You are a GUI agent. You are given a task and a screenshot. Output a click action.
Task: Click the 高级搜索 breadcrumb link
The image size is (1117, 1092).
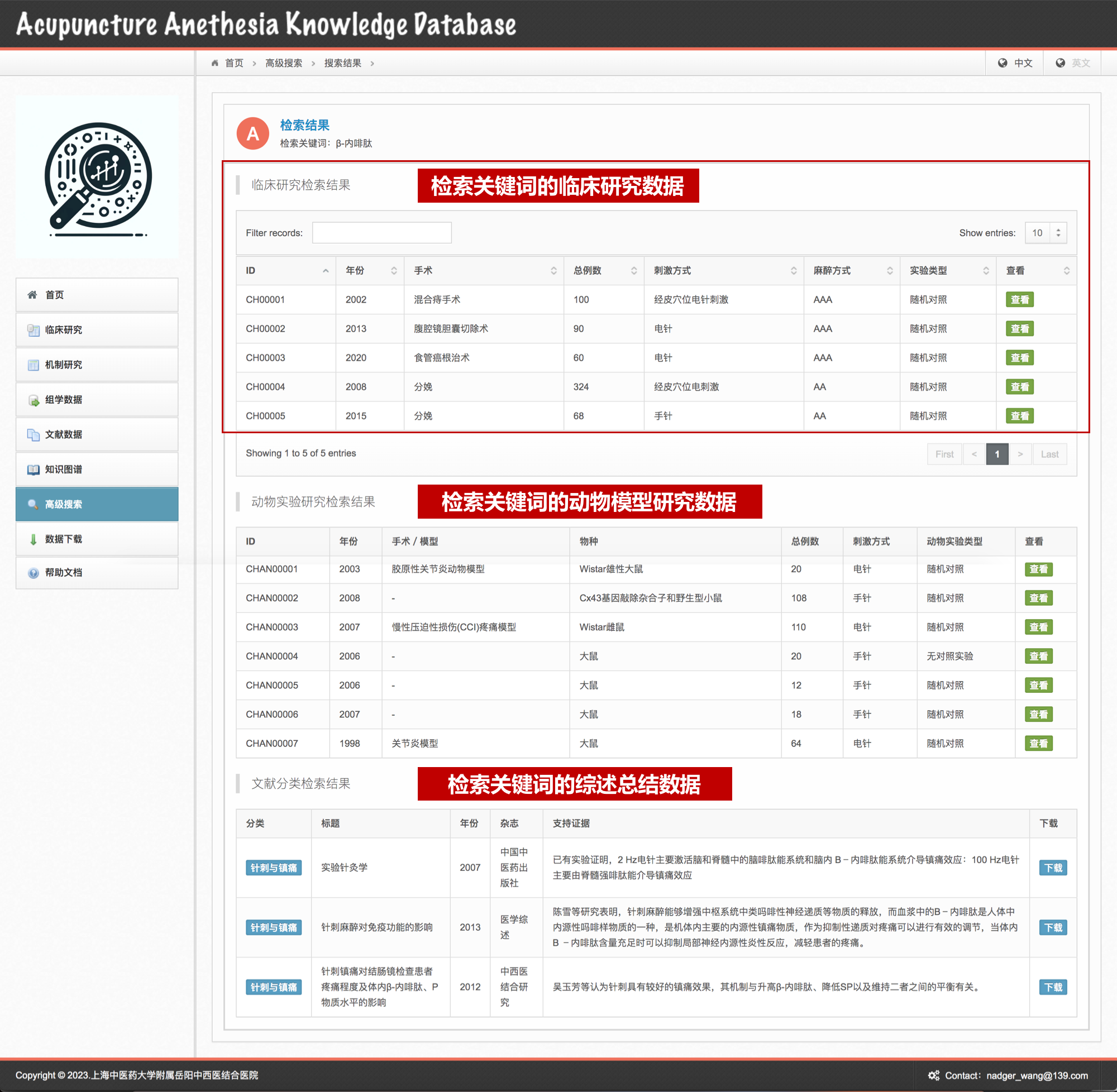click(283, 63)
